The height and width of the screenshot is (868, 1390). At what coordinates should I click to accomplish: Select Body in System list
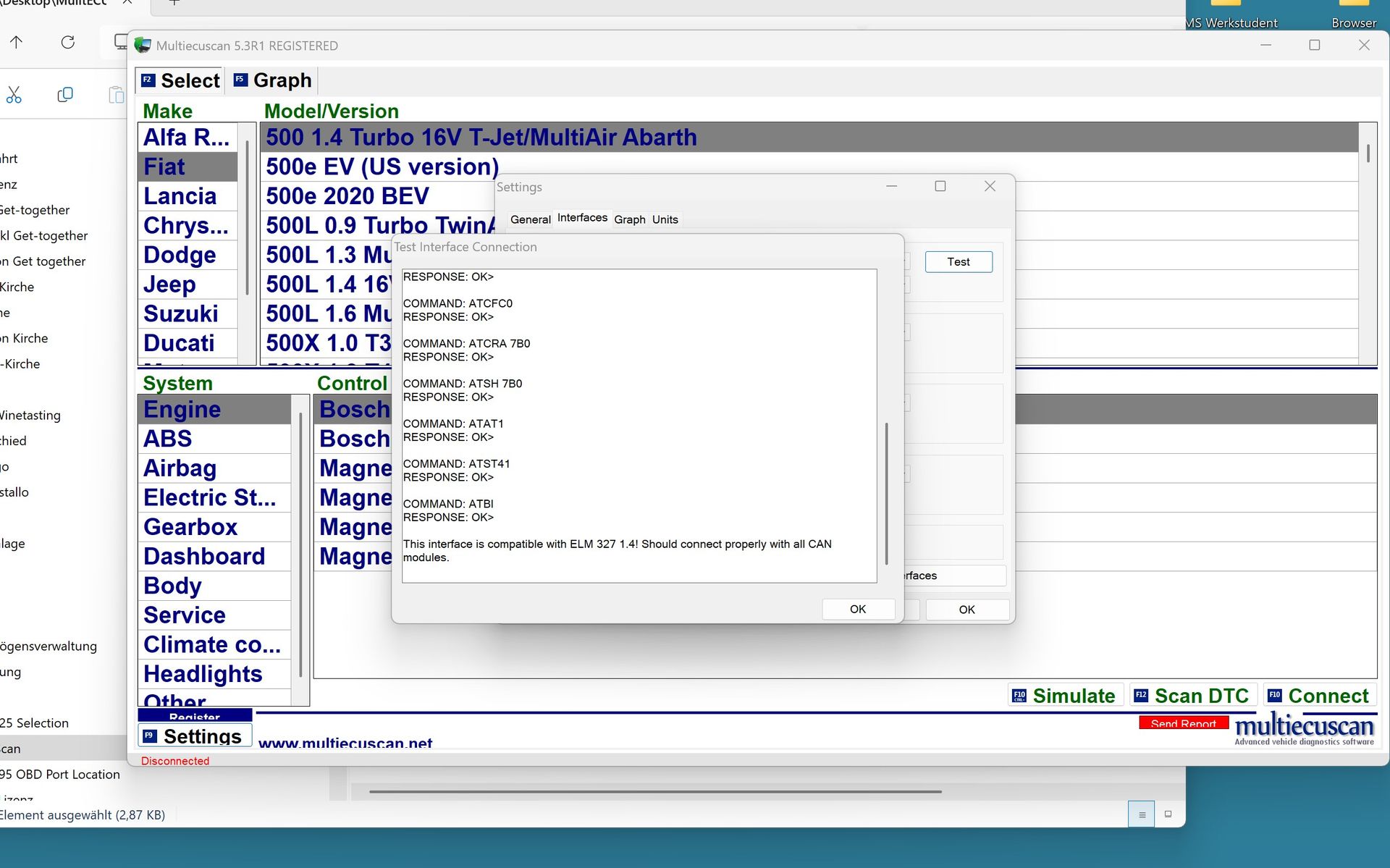click(x=214, y=586)
